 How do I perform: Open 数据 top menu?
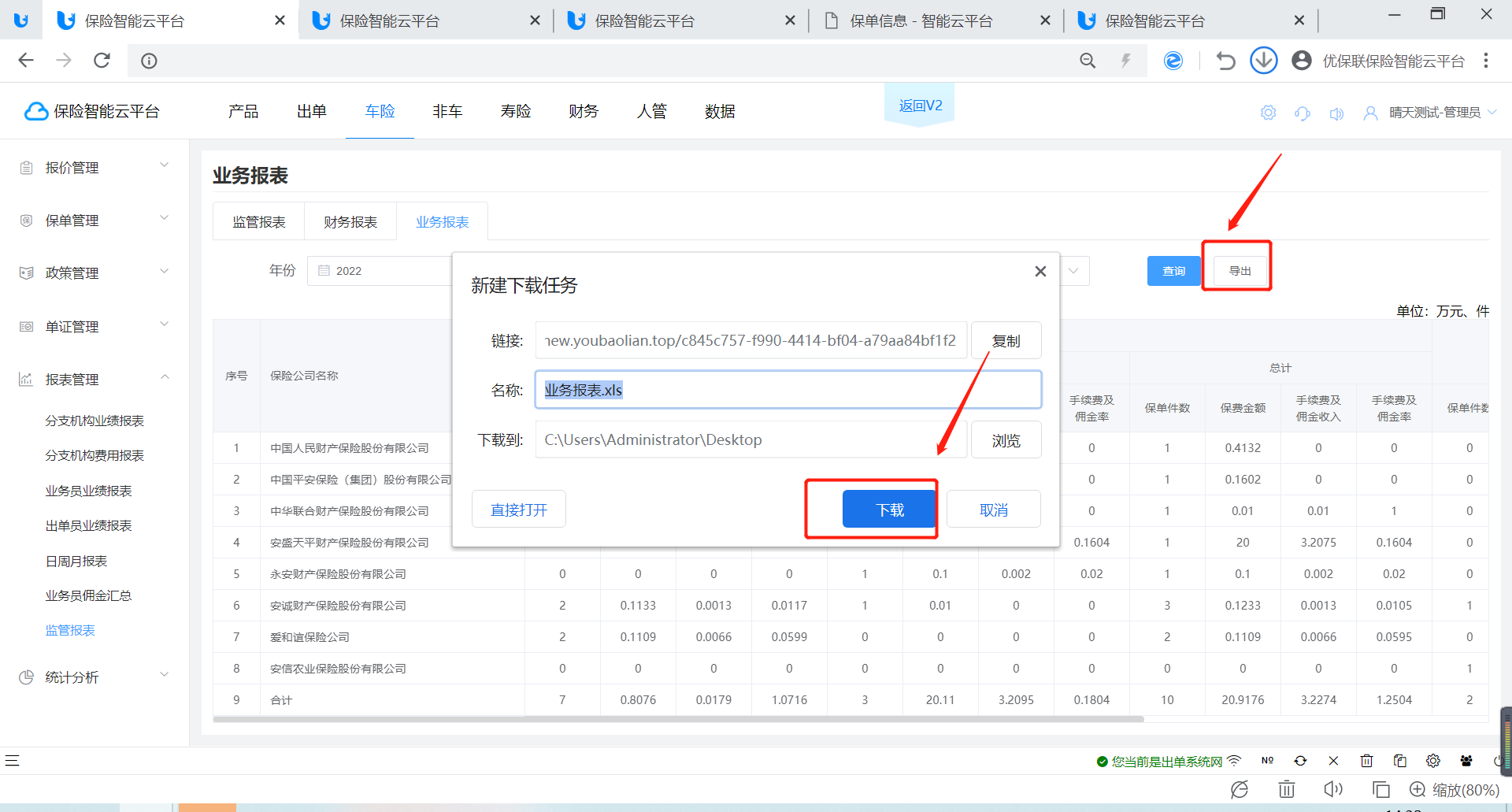tap(720, 111)
